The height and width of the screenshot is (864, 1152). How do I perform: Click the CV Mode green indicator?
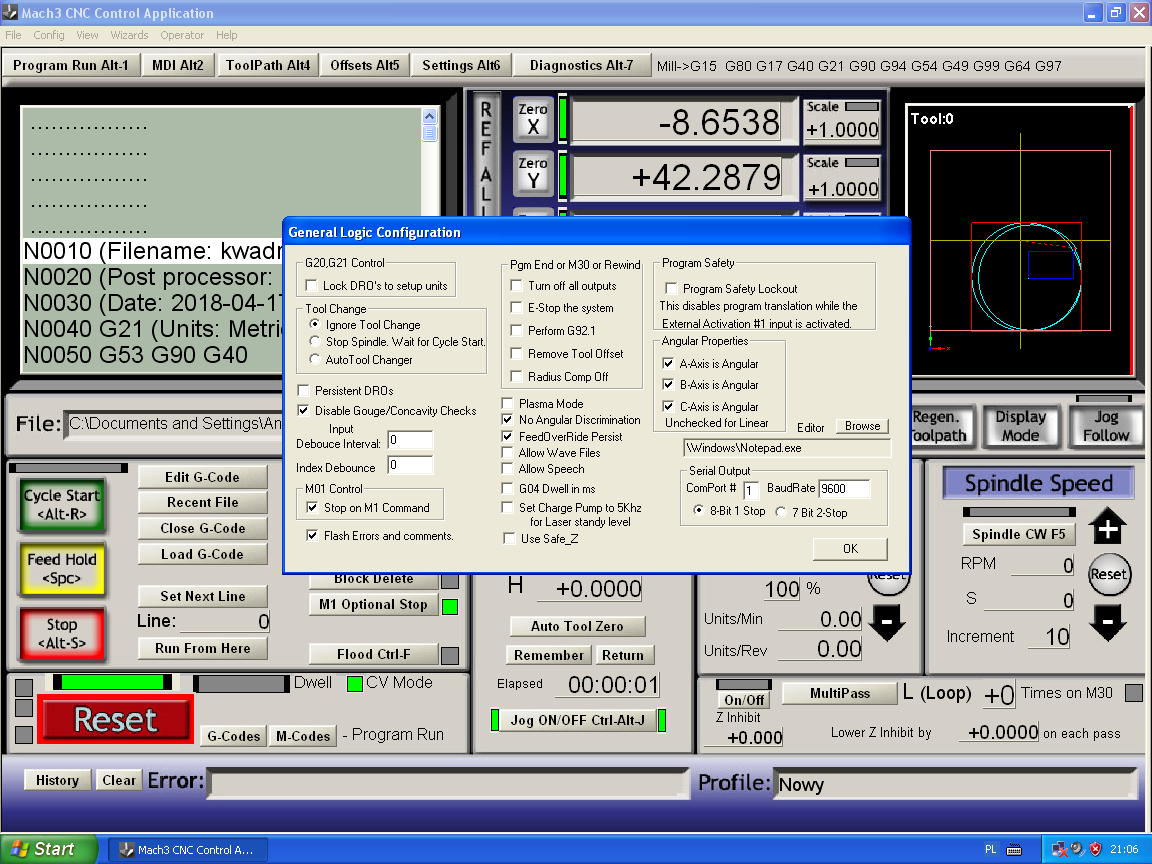pos(355,684)
